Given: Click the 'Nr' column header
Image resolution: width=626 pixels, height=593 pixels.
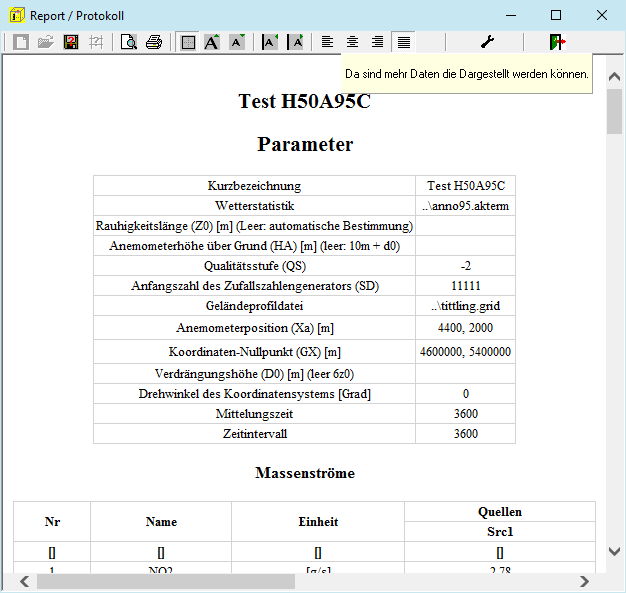Looking at the screenshot, I should click(52, 522).
